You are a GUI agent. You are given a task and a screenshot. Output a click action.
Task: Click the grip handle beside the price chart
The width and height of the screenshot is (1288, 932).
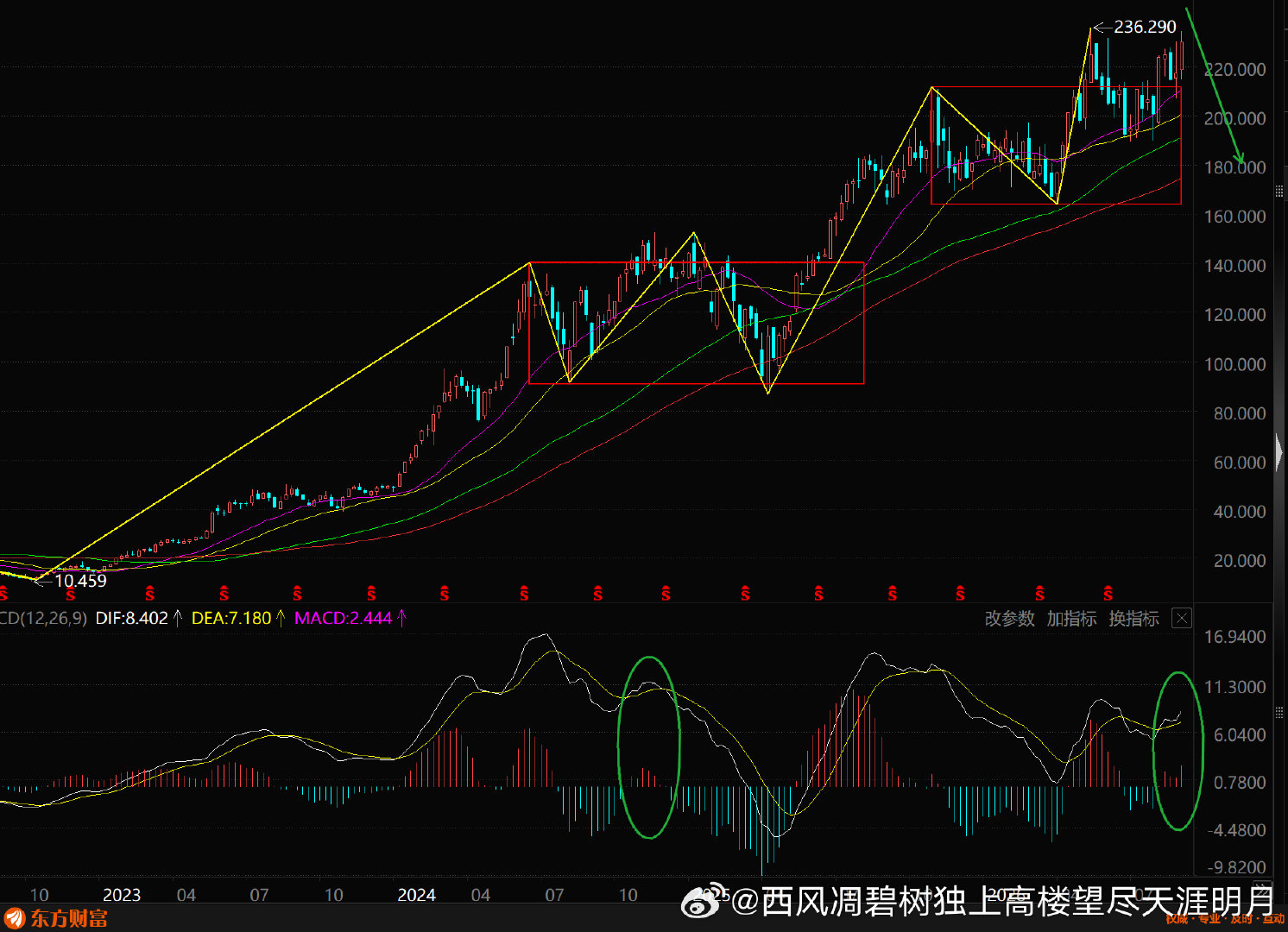click(x=1279, y=191)
